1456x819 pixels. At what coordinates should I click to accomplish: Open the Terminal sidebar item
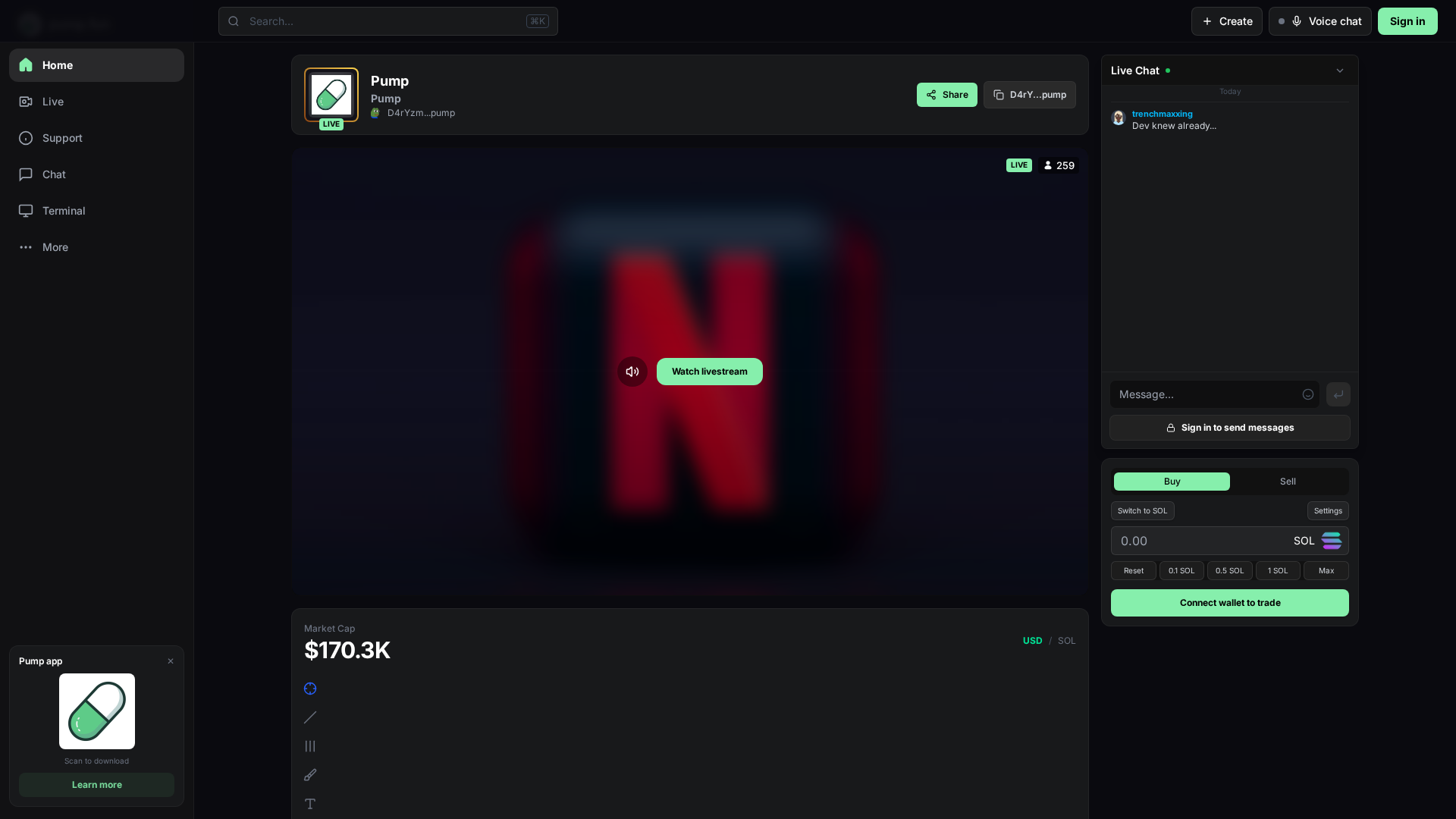tap(96, 211)
